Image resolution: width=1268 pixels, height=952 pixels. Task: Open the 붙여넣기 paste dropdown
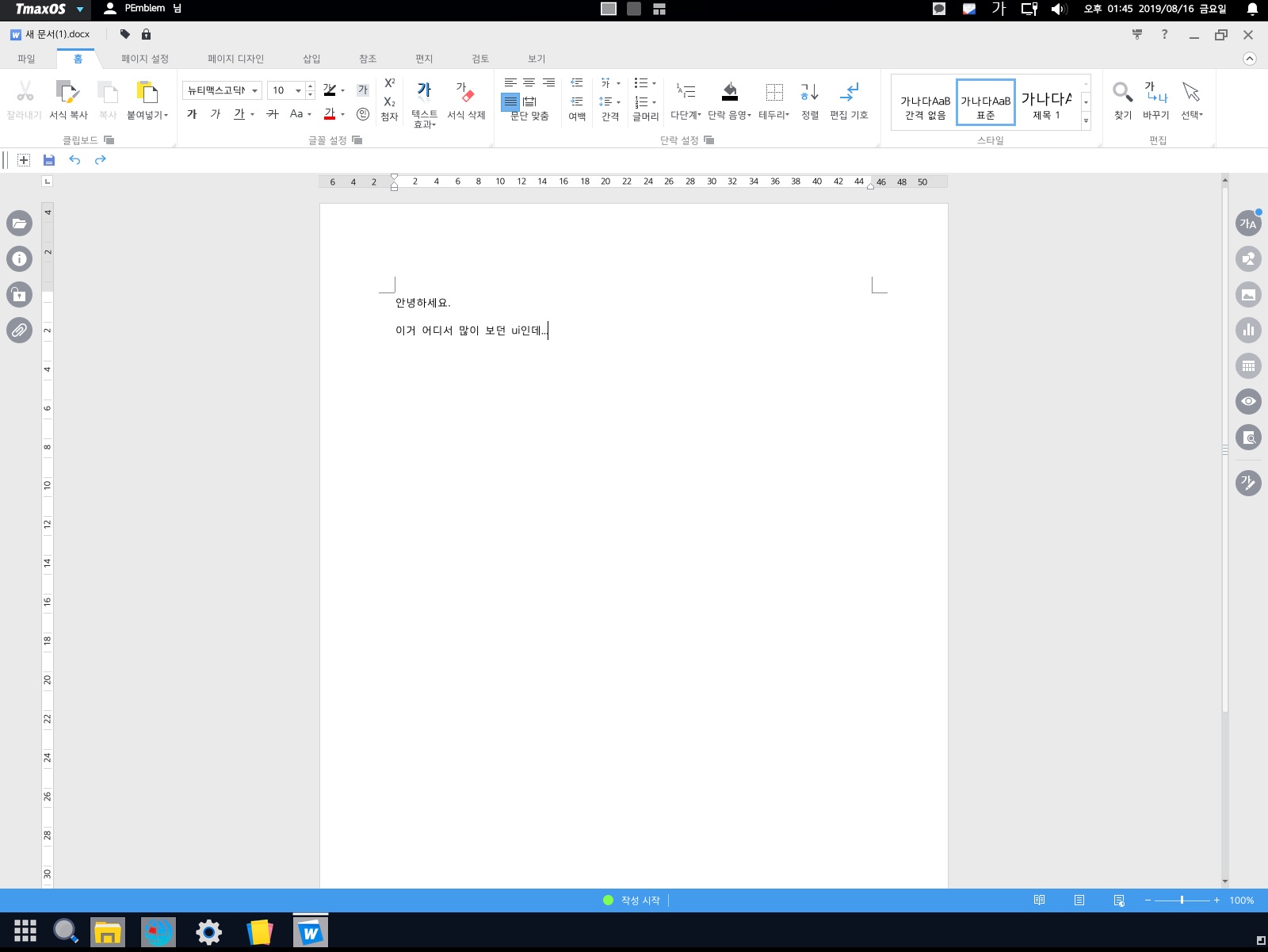coord(148,116)
